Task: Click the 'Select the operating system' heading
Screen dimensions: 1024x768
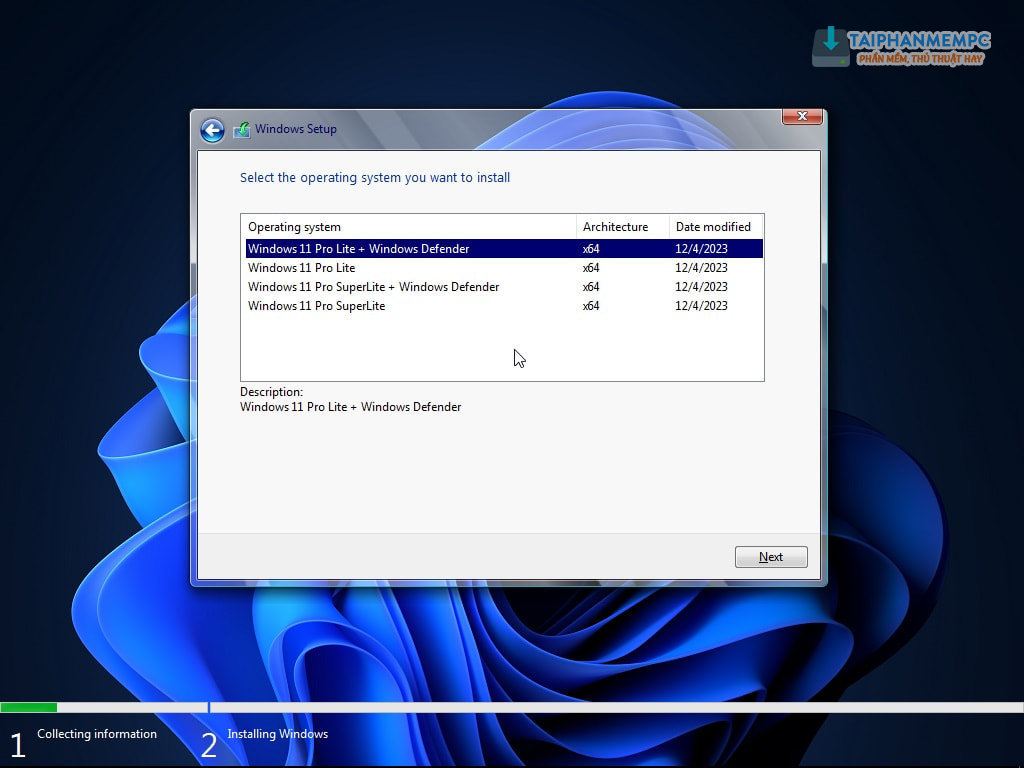Action: pyautogui.click(x=375, y=178)
